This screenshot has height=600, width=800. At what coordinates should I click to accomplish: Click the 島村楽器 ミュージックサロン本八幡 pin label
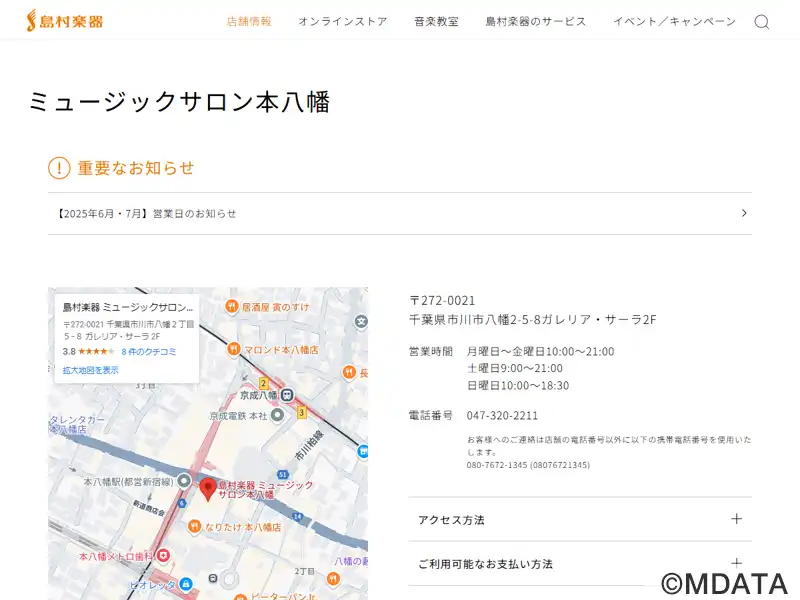265,489
